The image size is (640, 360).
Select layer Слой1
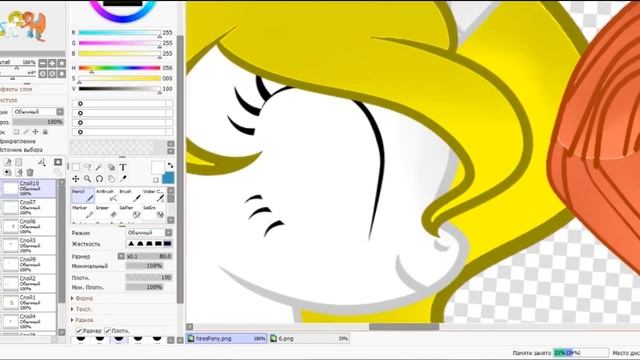(29, 302)
